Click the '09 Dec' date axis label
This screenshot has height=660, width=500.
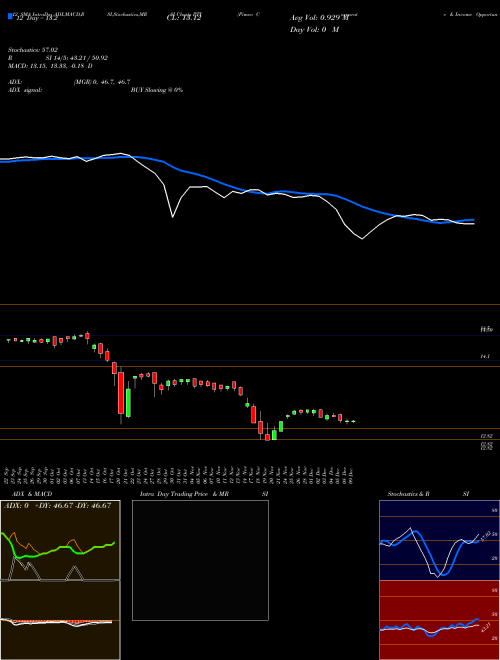click(x=351, y=476)
